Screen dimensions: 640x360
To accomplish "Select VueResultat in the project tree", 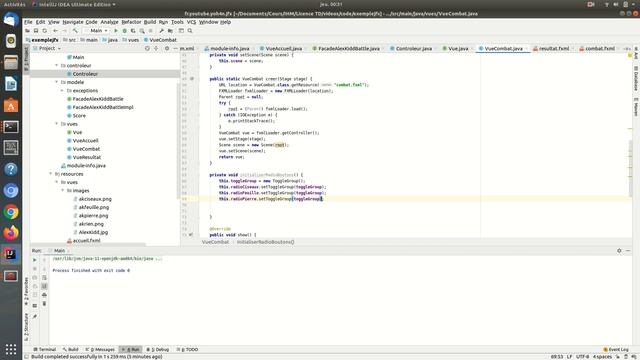I will point(87,157).
